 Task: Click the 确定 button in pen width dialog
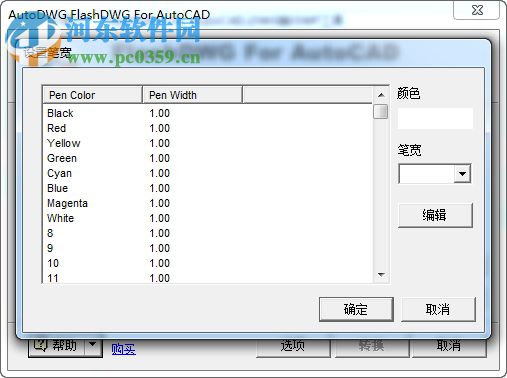(356, 309)
